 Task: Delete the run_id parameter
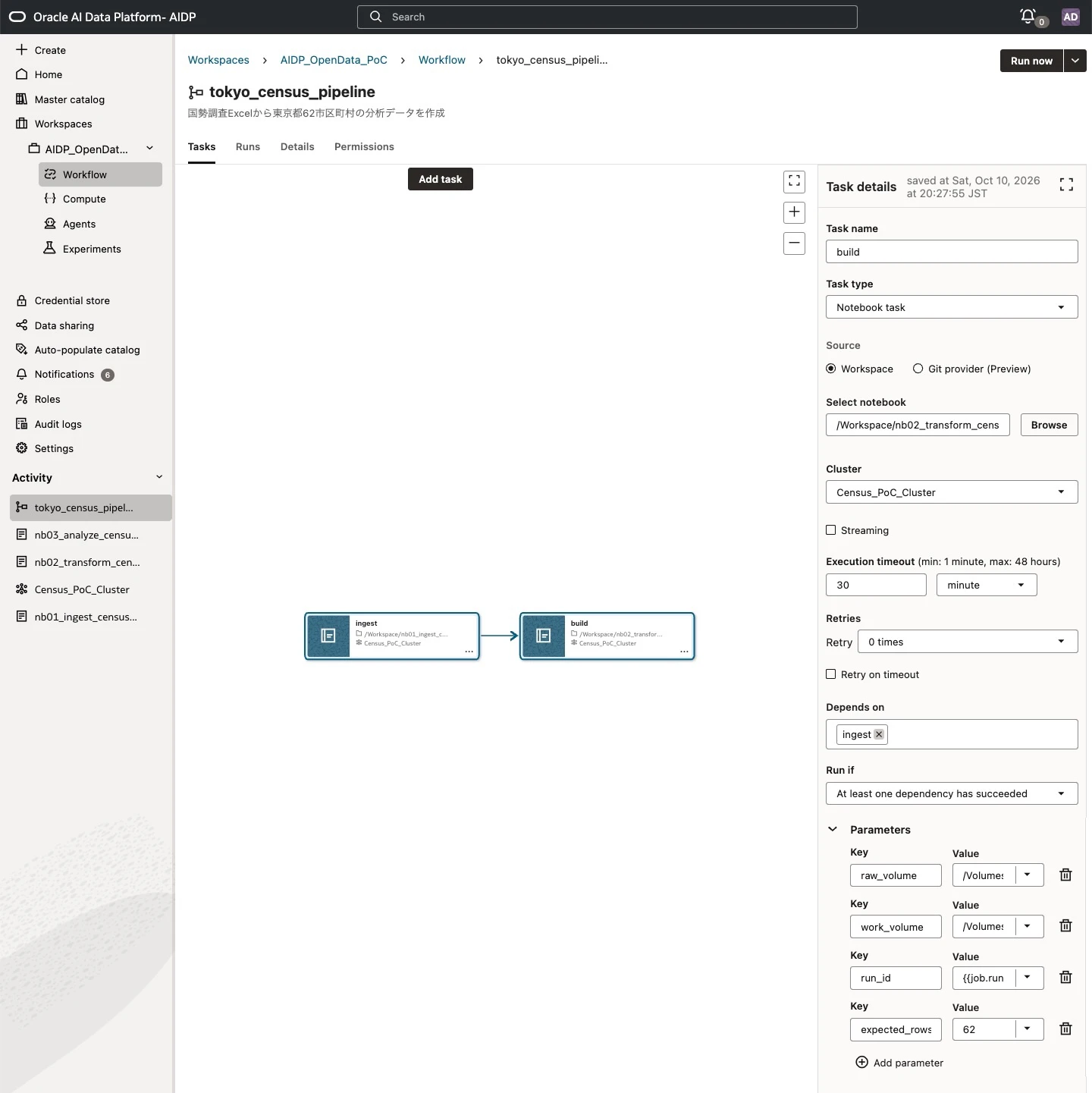pos(1065,977)
